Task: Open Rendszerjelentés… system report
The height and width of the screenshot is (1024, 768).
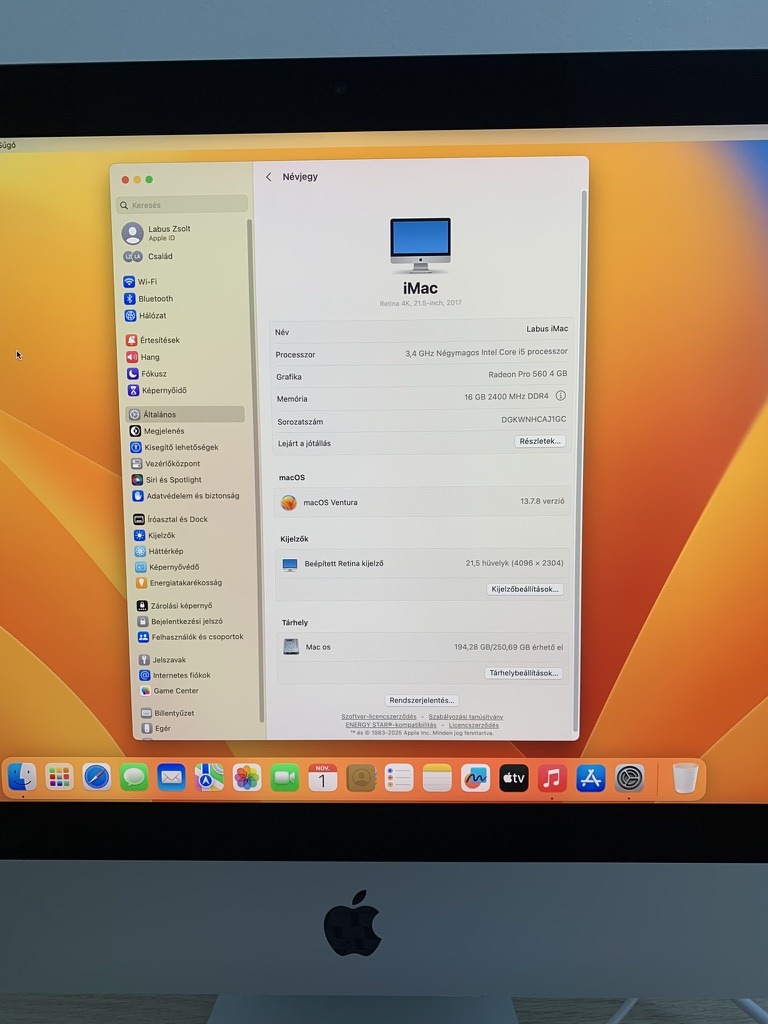Action: (421, 700)
